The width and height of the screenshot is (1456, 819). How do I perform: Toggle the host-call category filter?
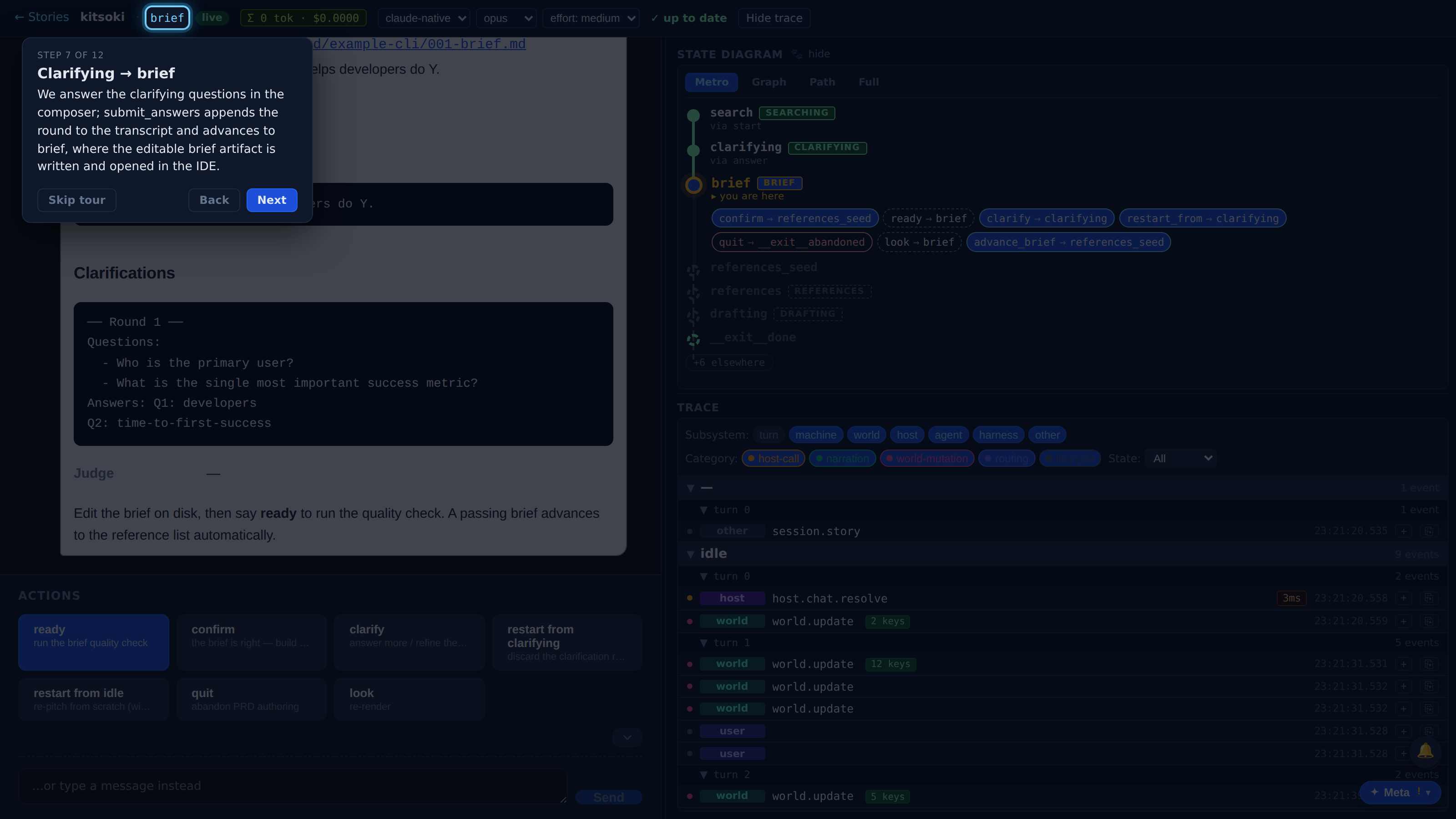click(773, 458)
